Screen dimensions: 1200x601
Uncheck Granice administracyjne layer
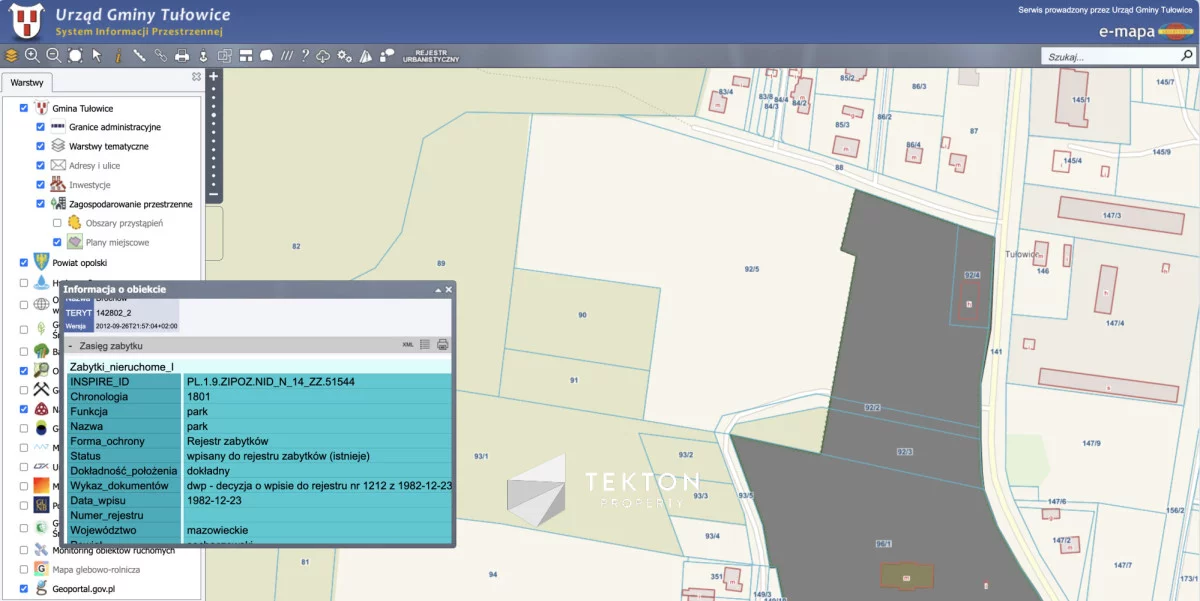(41, 127)
